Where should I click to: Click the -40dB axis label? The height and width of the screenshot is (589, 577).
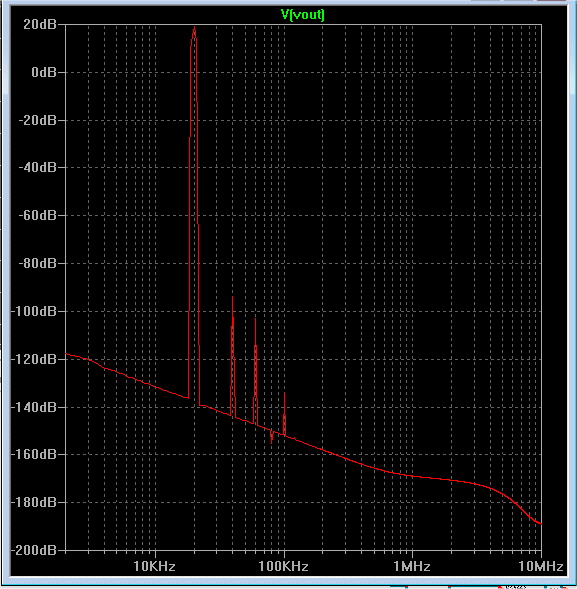pyautogui.click(x=38, y=167)
